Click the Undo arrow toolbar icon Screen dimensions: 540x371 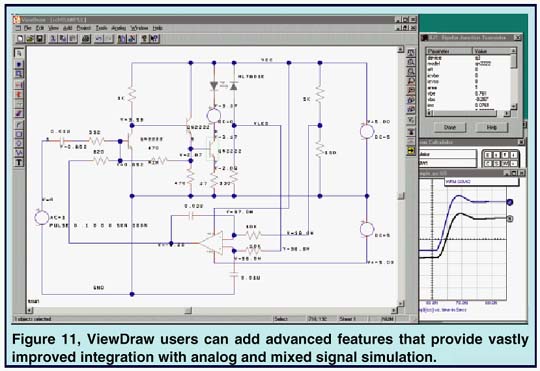tap(98, 39)
